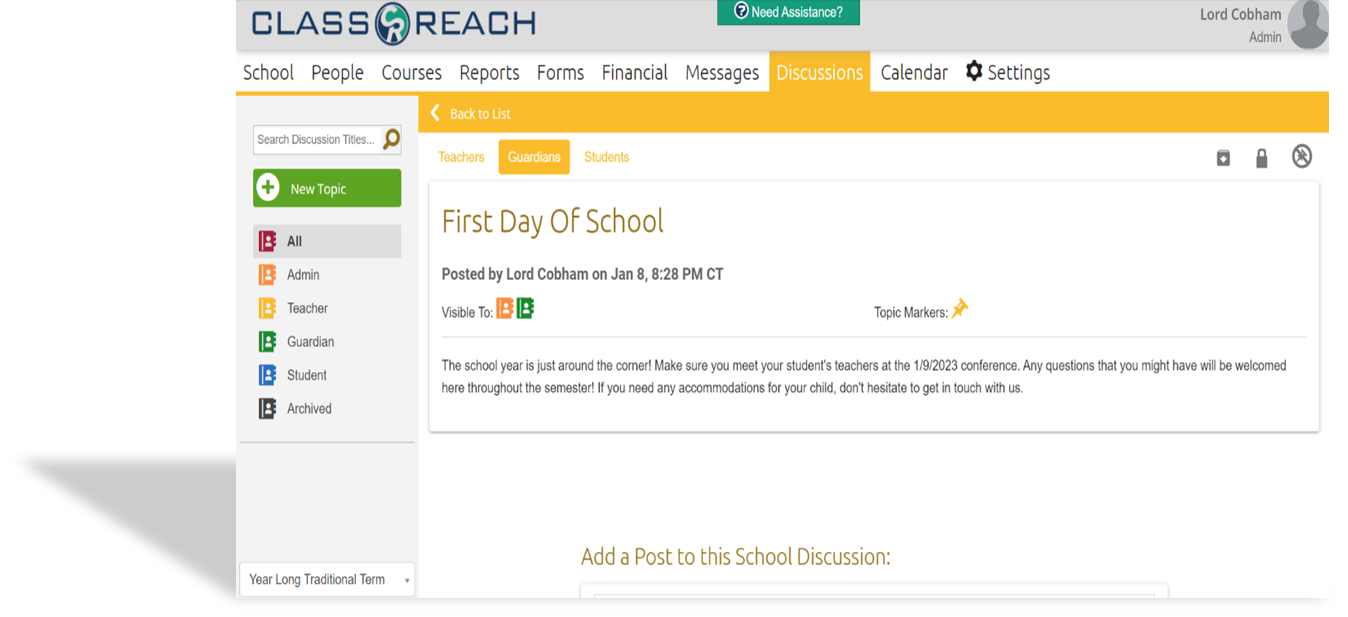Image resolution: width=1348 pixels, height=617 pixels.
Task: Open the Forms menu
Action: click(560, 72)
